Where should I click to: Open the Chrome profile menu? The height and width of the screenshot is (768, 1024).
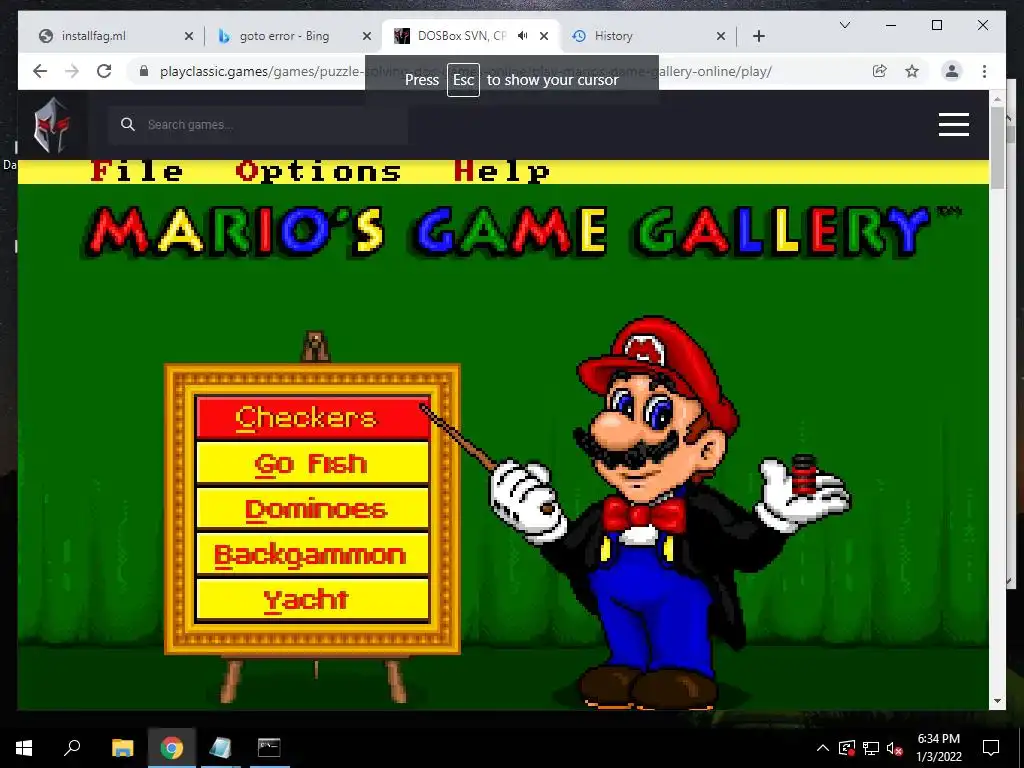point(952,71)
